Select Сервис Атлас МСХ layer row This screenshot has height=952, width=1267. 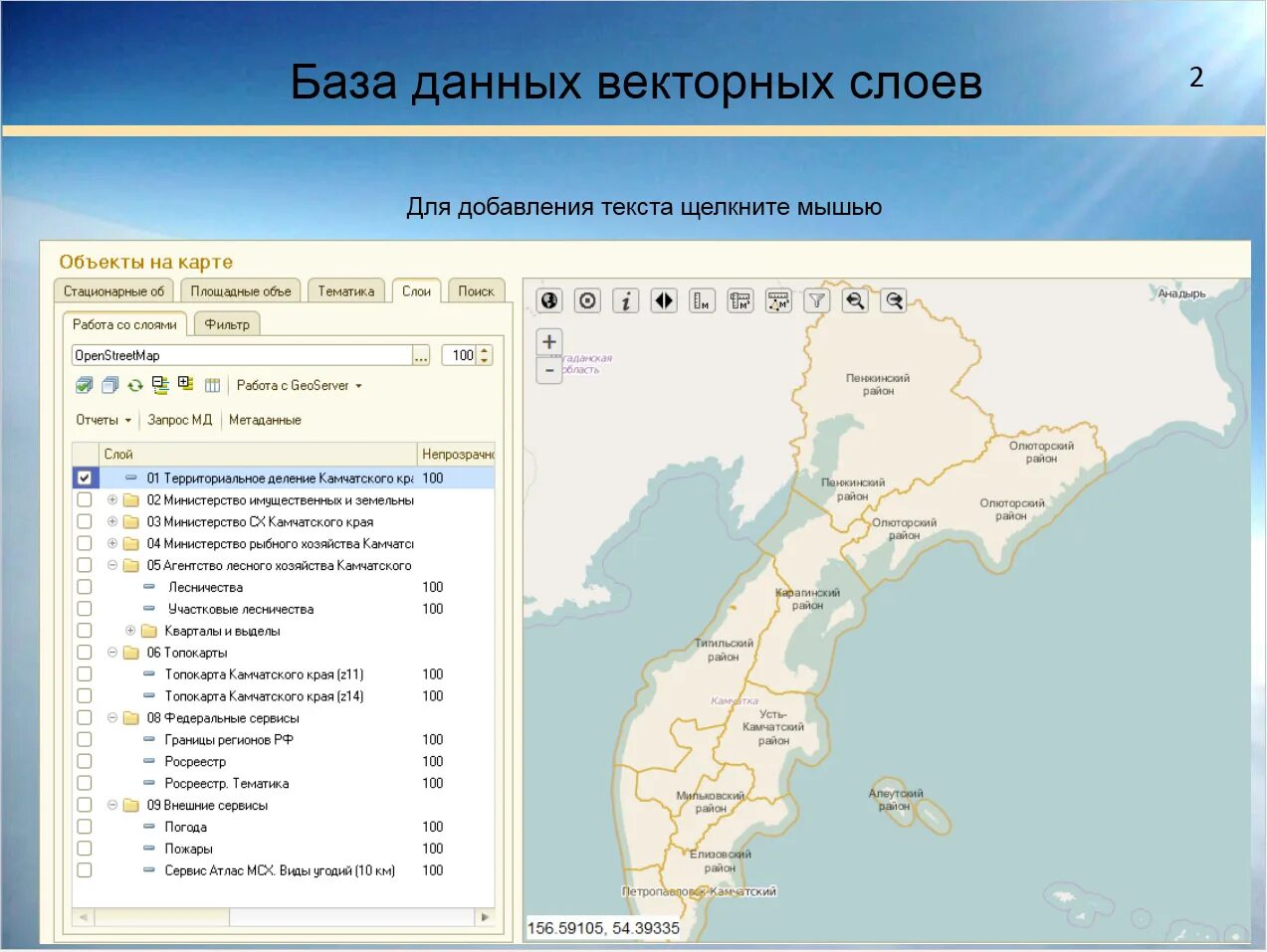tap(283, 870)
